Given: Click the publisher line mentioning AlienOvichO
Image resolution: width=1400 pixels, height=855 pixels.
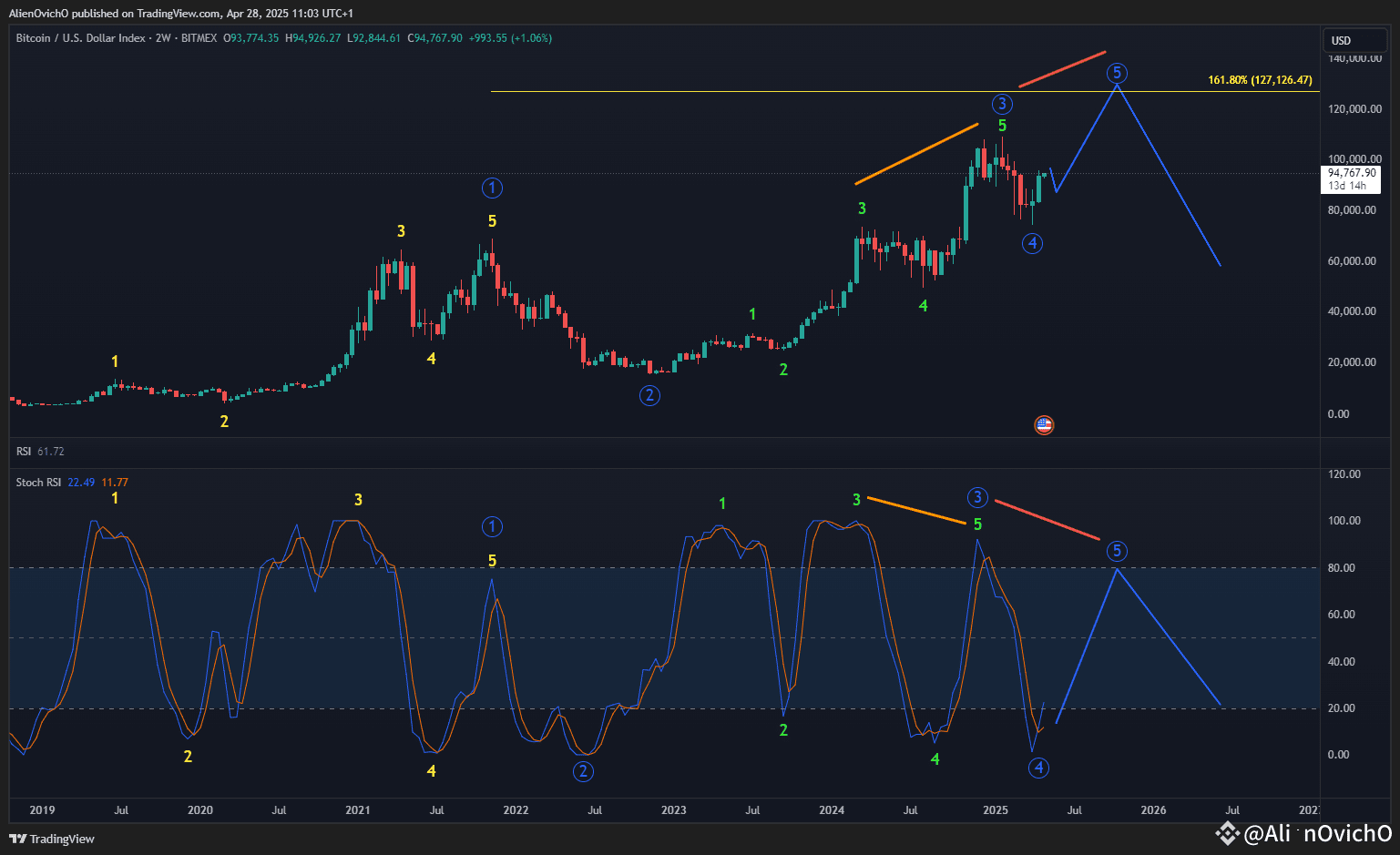Looking at the screenshot, I should pos(181,13).
